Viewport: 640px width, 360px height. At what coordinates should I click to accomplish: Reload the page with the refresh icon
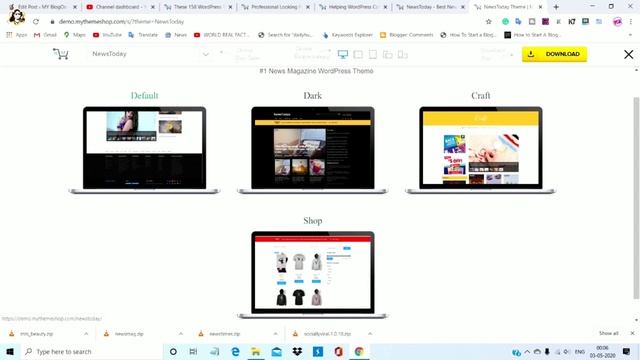[x=36, y=22]
